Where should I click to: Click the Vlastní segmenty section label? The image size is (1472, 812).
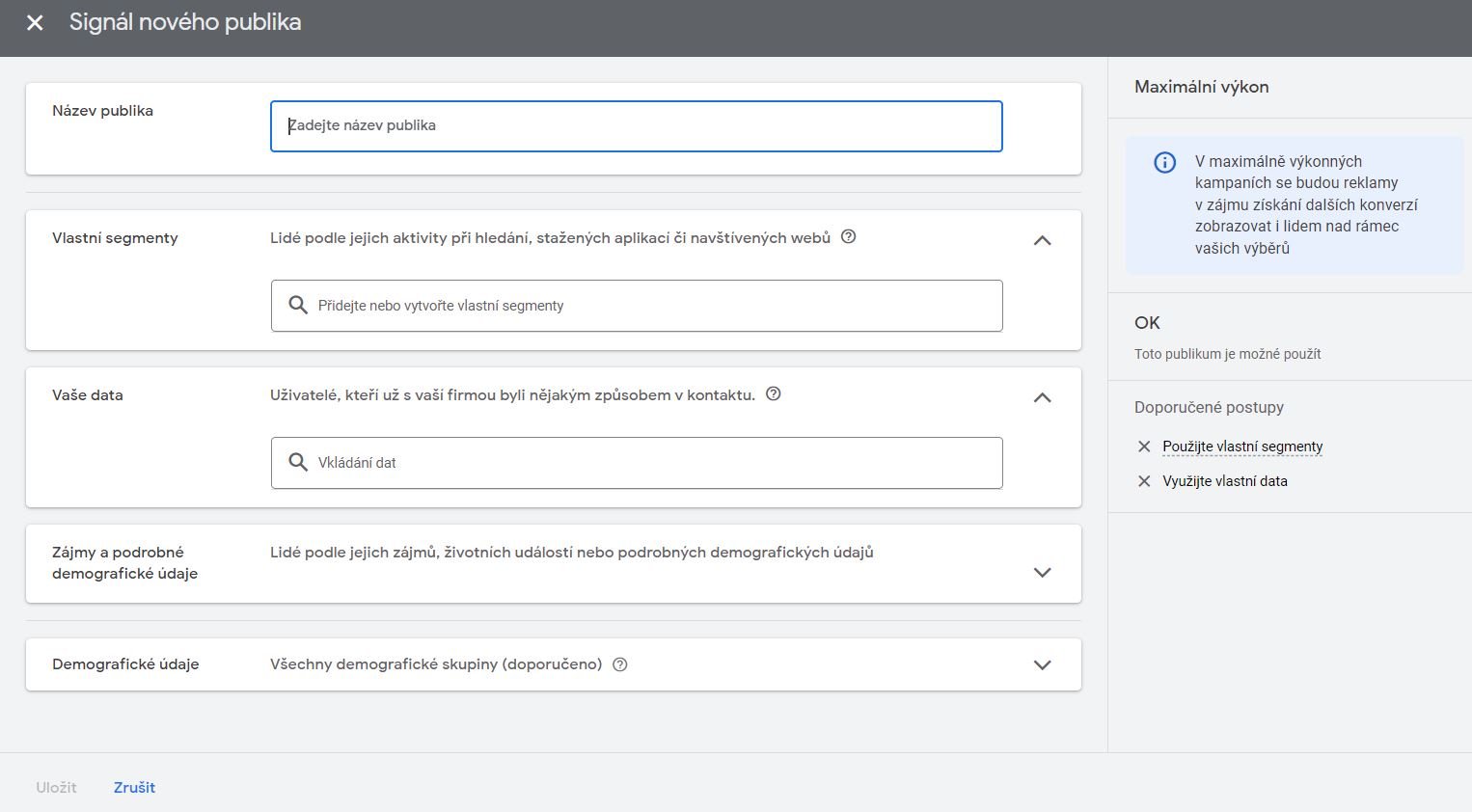115,238
